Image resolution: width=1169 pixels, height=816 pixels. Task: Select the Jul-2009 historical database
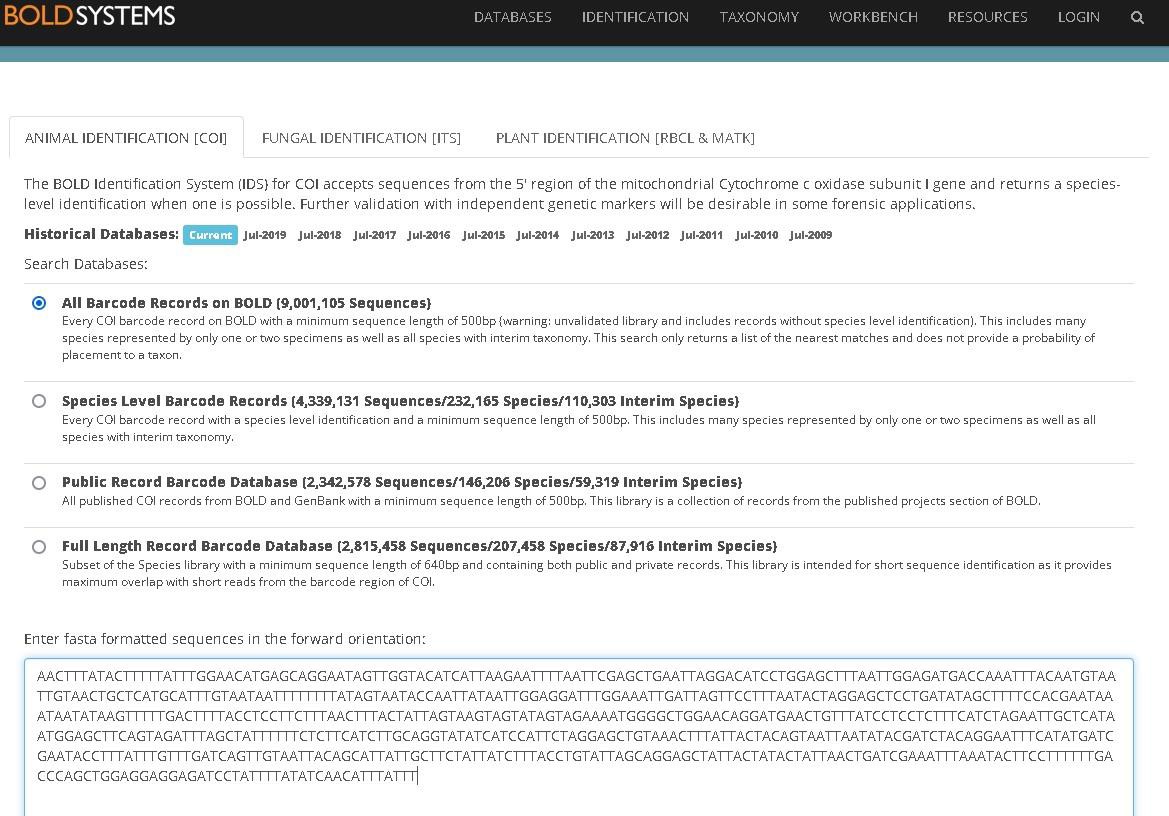pyautogui.click(x=810, y=235)
